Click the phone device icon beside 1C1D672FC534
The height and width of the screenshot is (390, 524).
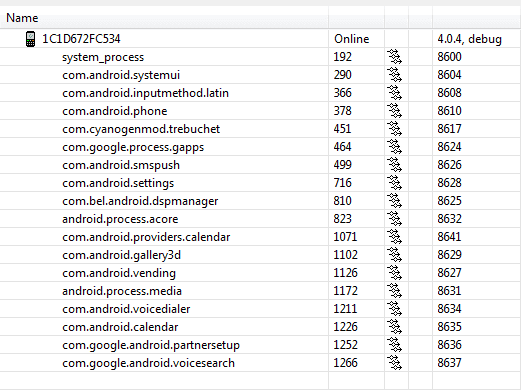click(30, 39)
